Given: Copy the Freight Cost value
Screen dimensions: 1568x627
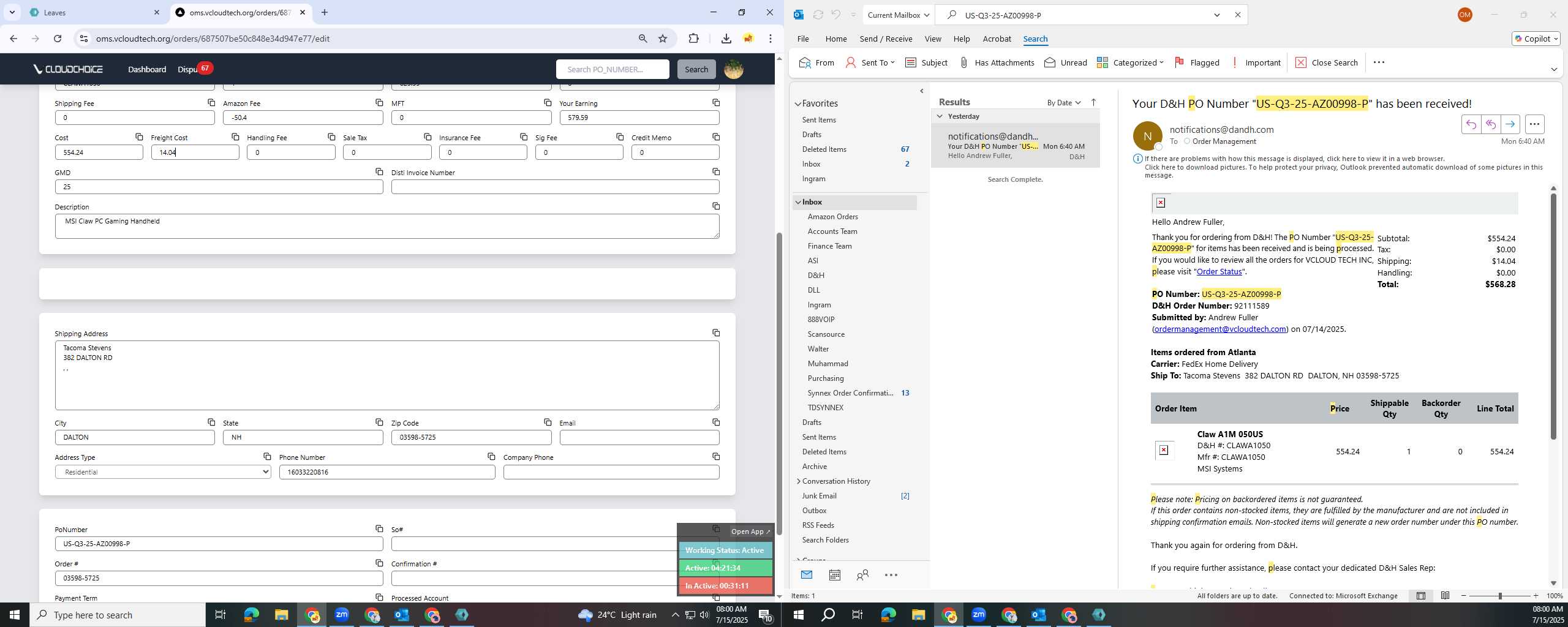Looking at the screenshot, I should pos(235,137).
